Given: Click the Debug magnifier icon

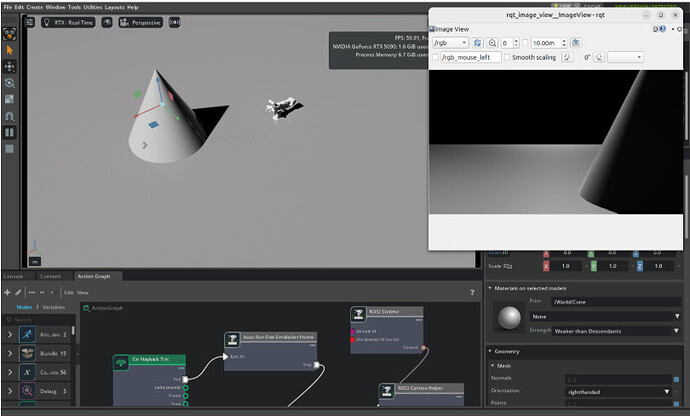Looking at the screenshot, I should click(x=27, y=391).
